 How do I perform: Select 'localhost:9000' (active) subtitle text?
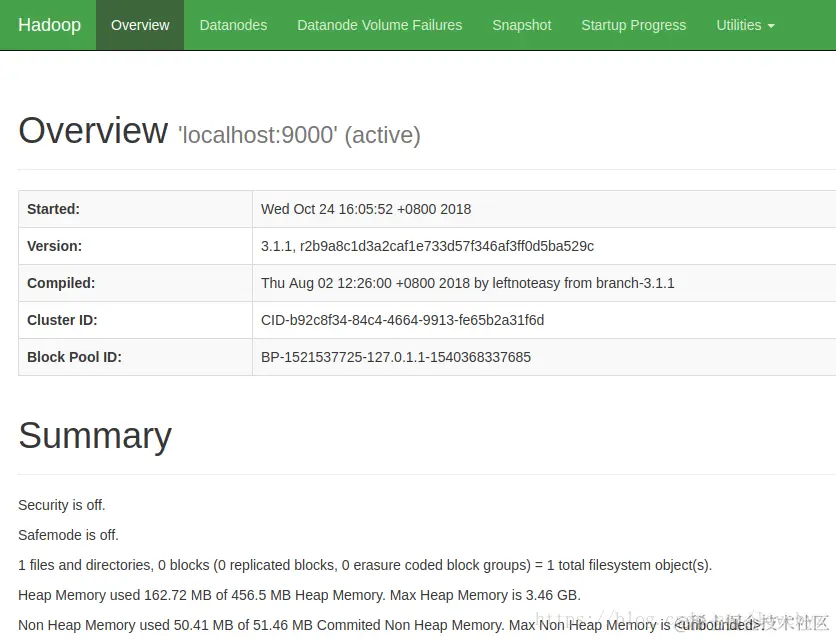click(299, 135)
